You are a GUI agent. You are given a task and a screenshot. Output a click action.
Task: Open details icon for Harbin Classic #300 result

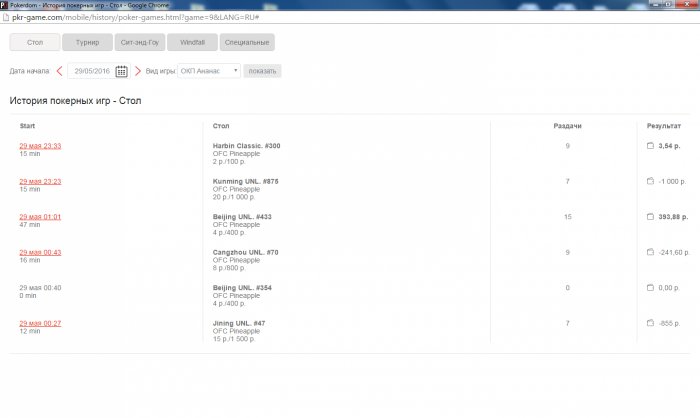[x=650, y=146]
